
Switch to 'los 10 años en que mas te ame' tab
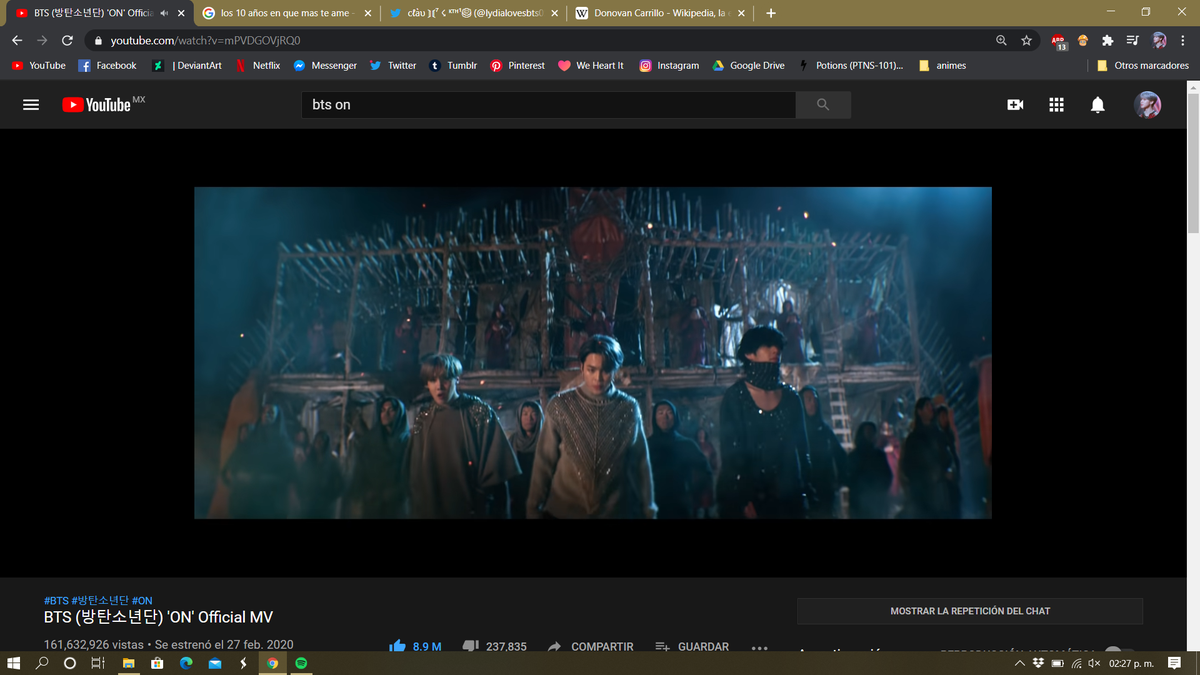(286, 13)
